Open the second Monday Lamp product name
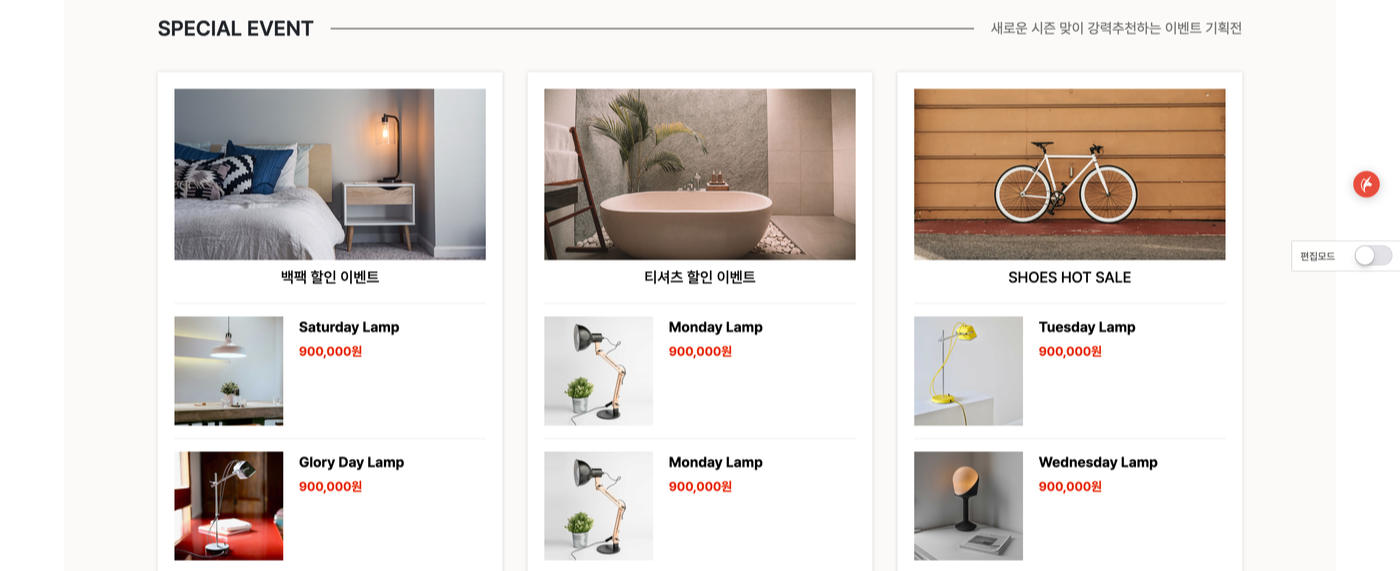Screen dimensions: 1400x571 click(716, 462)
